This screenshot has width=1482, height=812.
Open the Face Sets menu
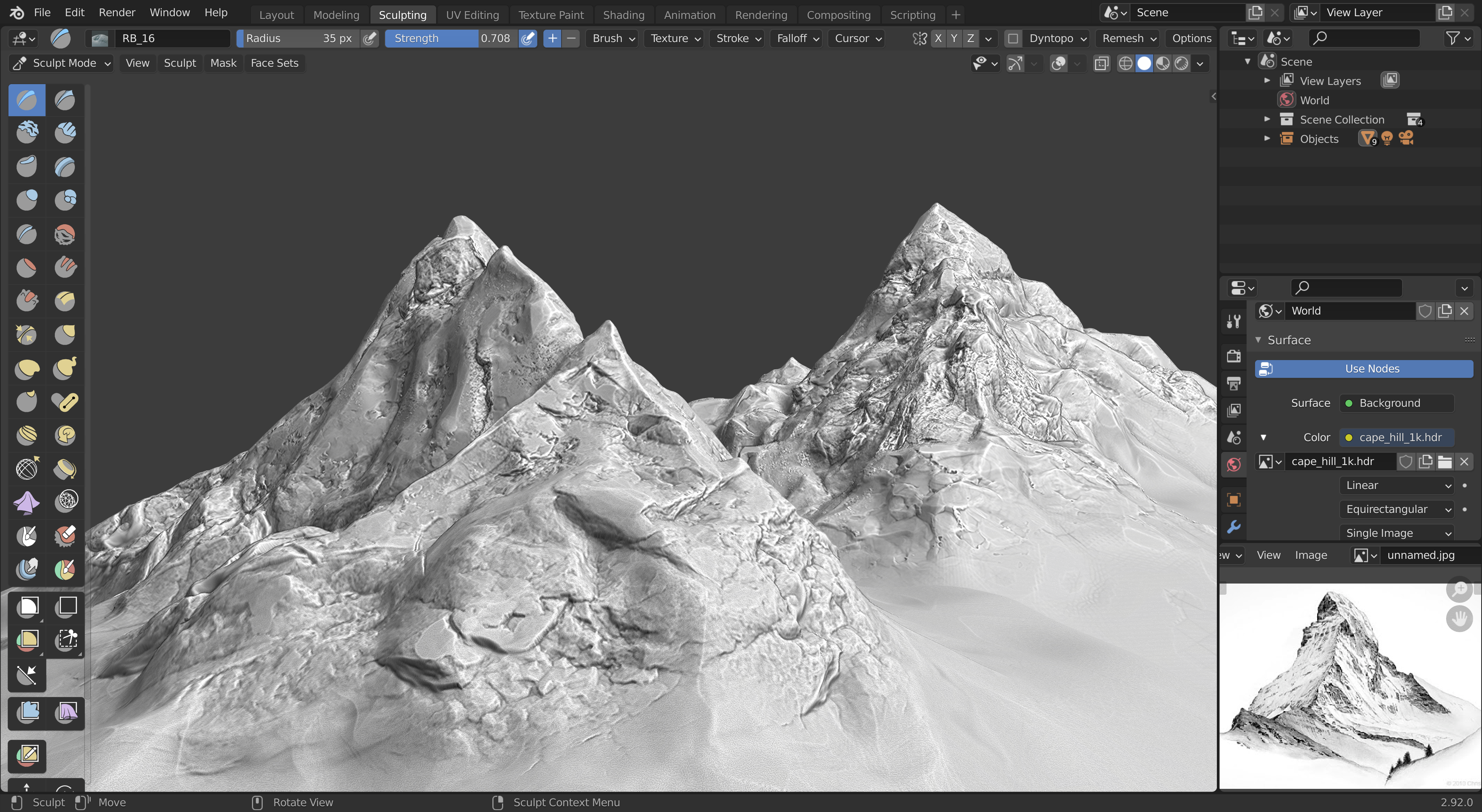pos(274,63)
